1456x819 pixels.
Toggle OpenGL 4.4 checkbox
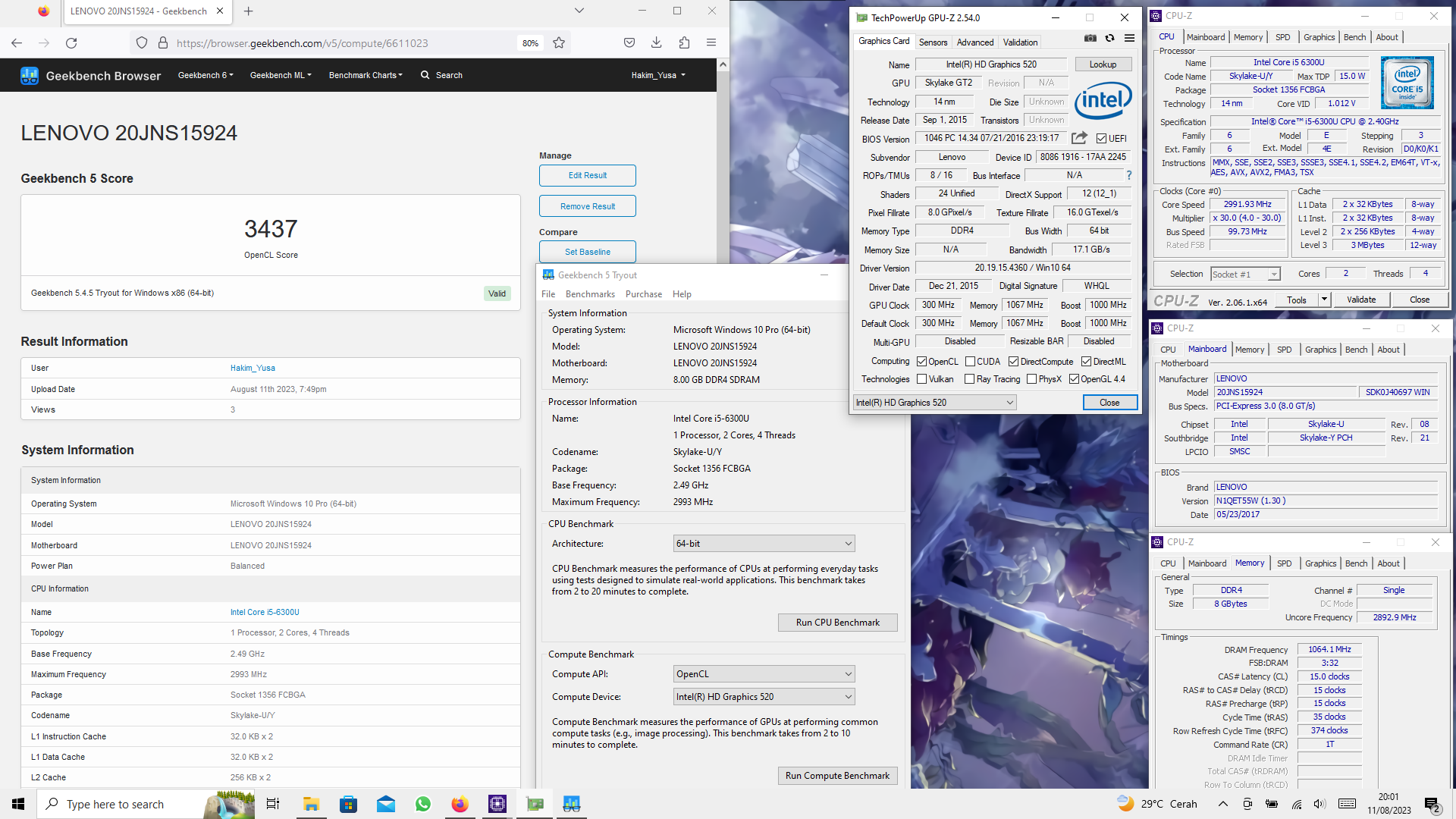1074,379
